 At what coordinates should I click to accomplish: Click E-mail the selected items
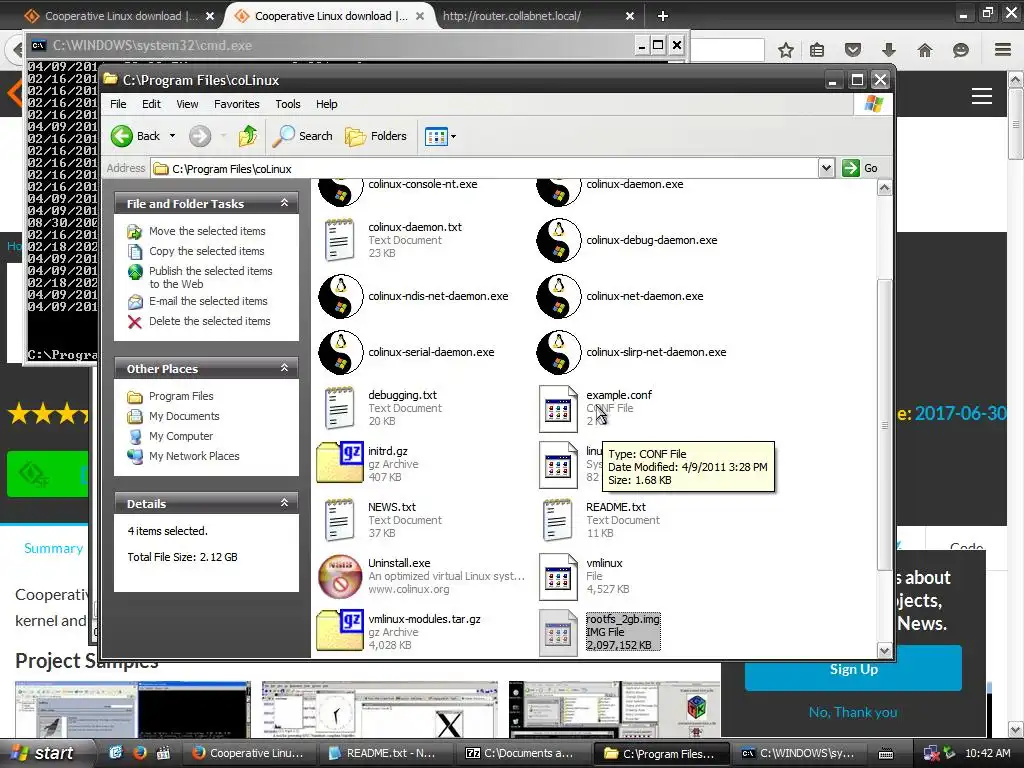pyautogui.click(x=208, y=301)
